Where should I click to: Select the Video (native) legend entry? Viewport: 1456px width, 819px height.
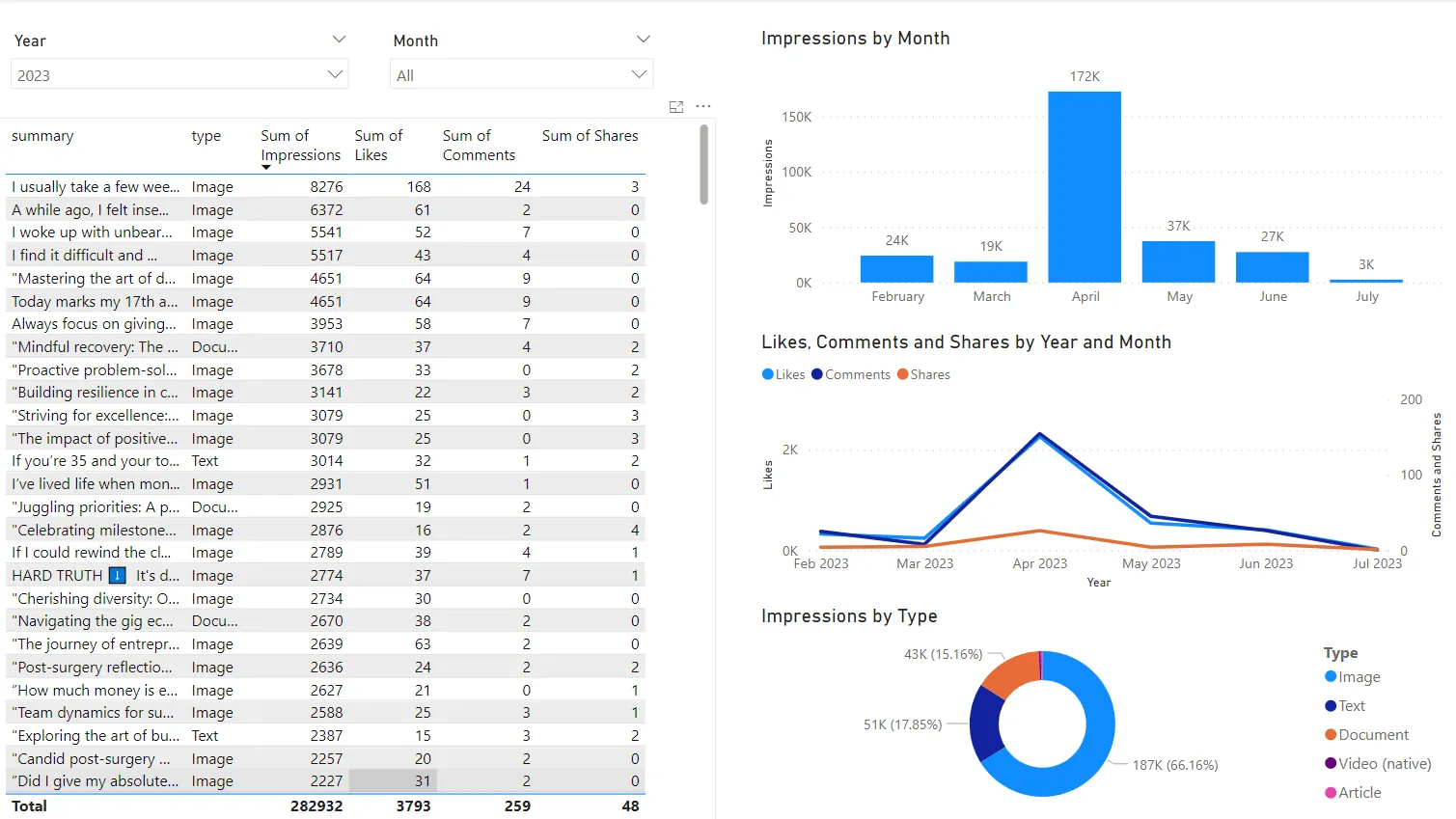tap(1378, 764)
